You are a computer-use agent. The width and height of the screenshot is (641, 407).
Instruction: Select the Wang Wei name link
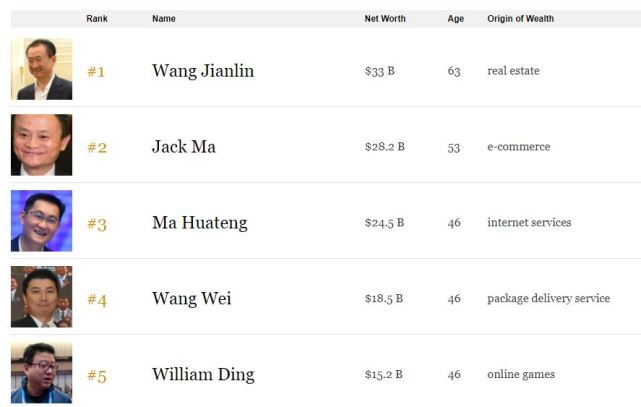(x=191, y=298)
